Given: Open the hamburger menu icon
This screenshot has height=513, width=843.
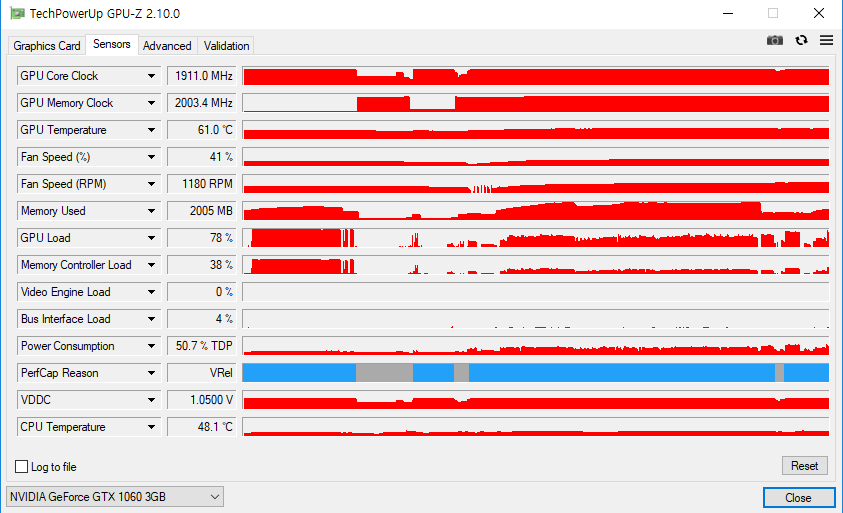Looking at the screenshot, I should tap(826, 40).
